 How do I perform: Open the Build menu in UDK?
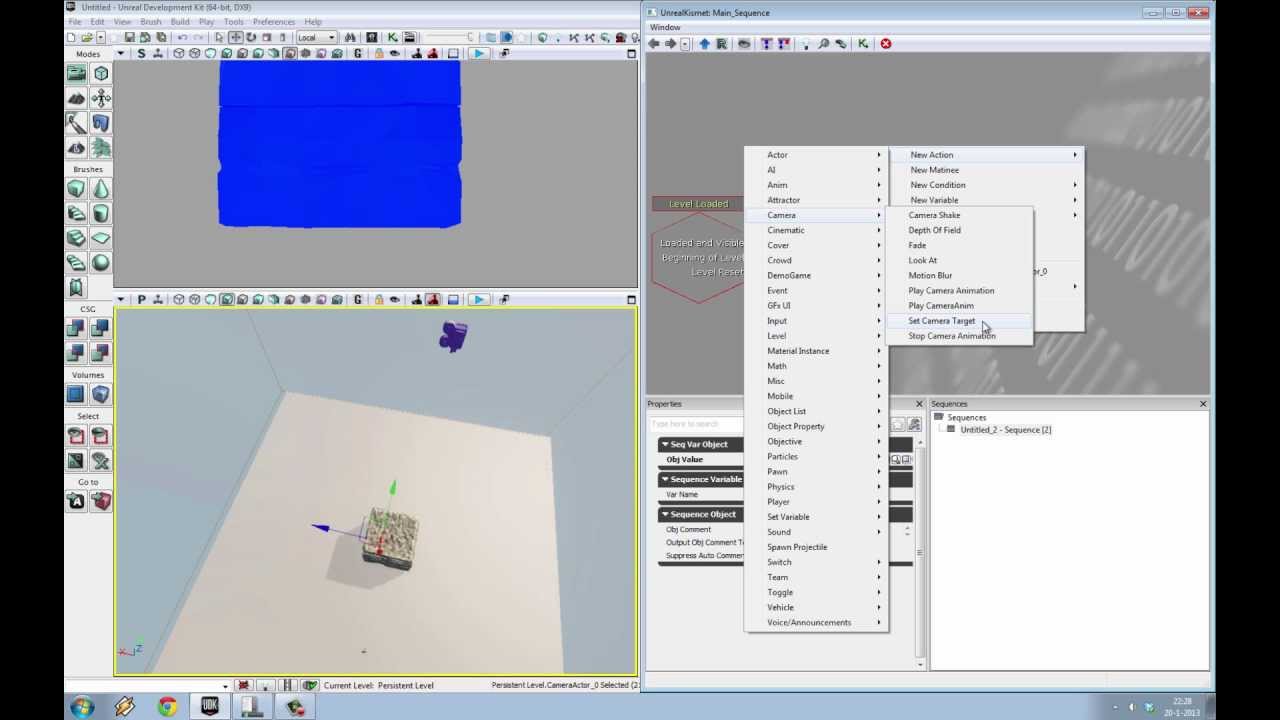(x=180, y=21)
